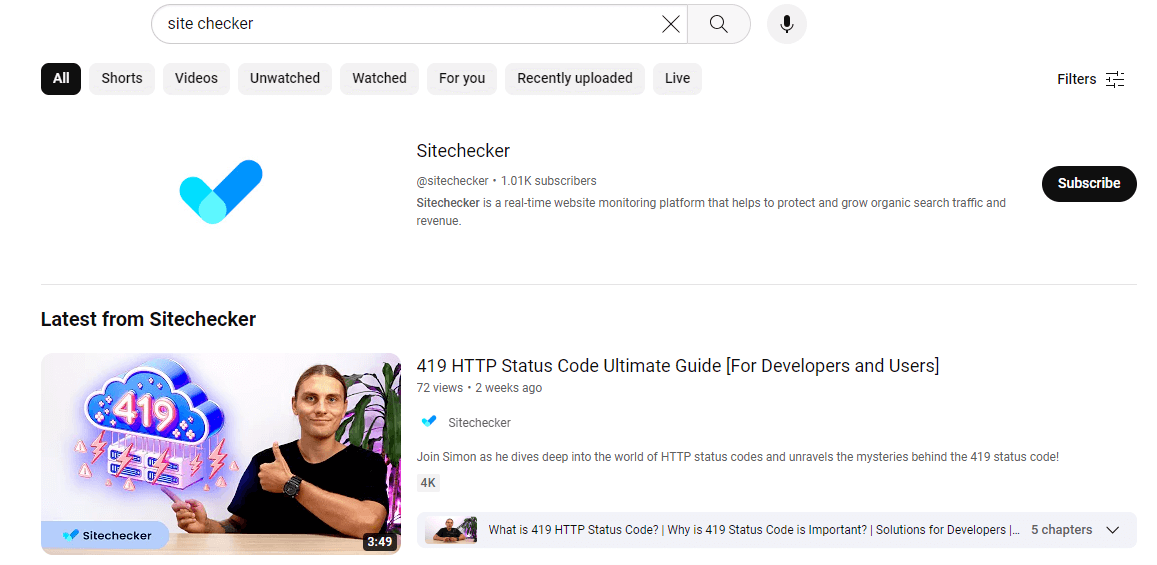The height and width of the screenshot is (565, 1157).
Task: Click the chapter preview thumbnail
Action: point(451,530)
